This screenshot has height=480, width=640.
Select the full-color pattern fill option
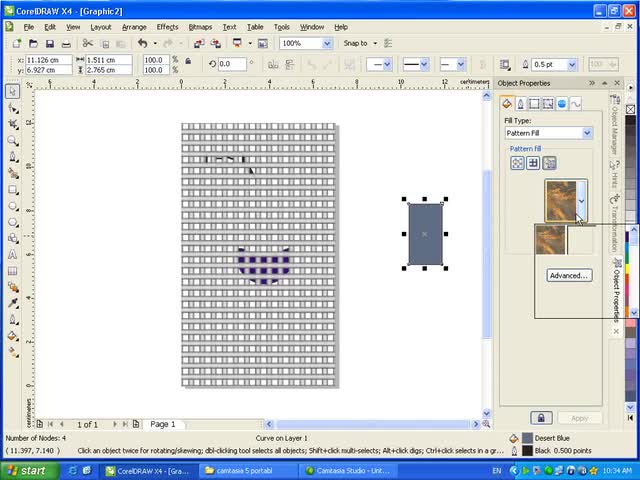533,163
